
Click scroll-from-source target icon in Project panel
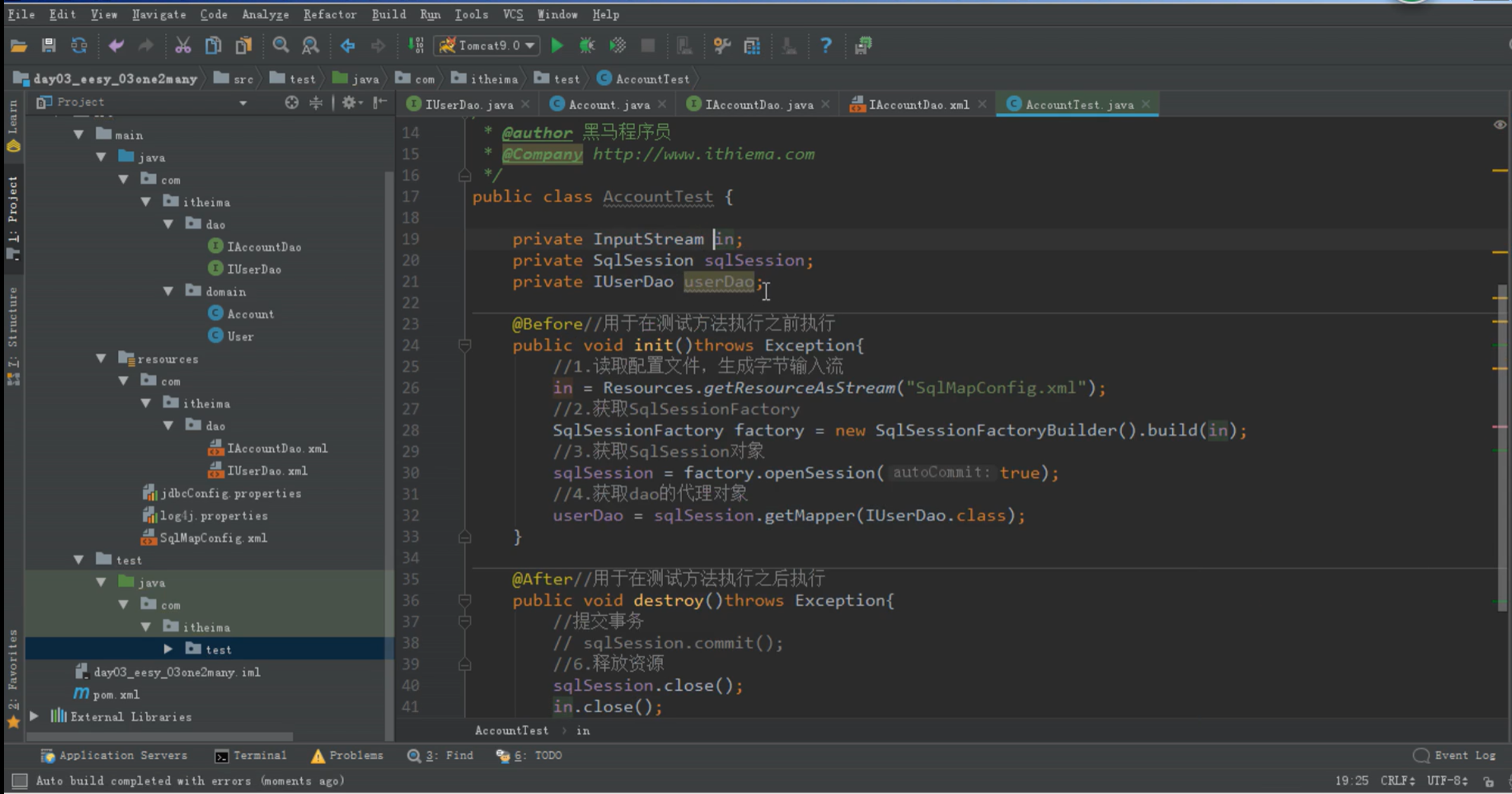pos(291,103)
